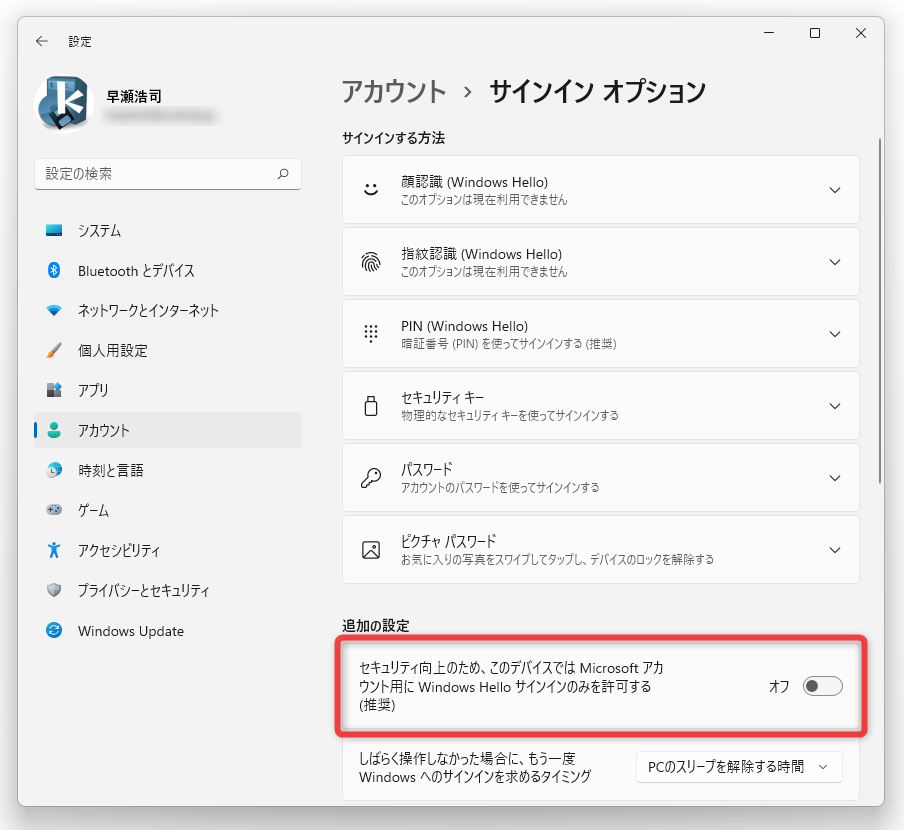Click the 追加の設定 heading

[376, 625]
